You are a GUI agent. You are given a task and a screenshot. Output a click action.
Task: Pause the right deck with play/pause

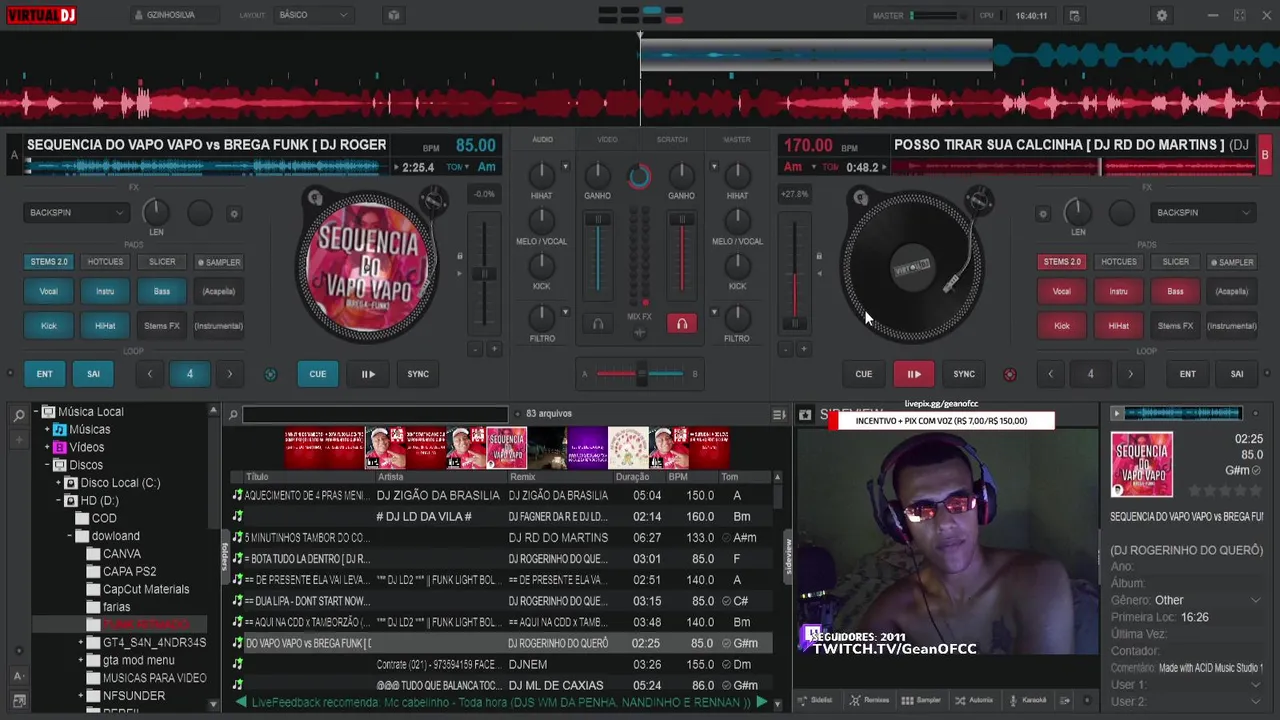(914, 374)
